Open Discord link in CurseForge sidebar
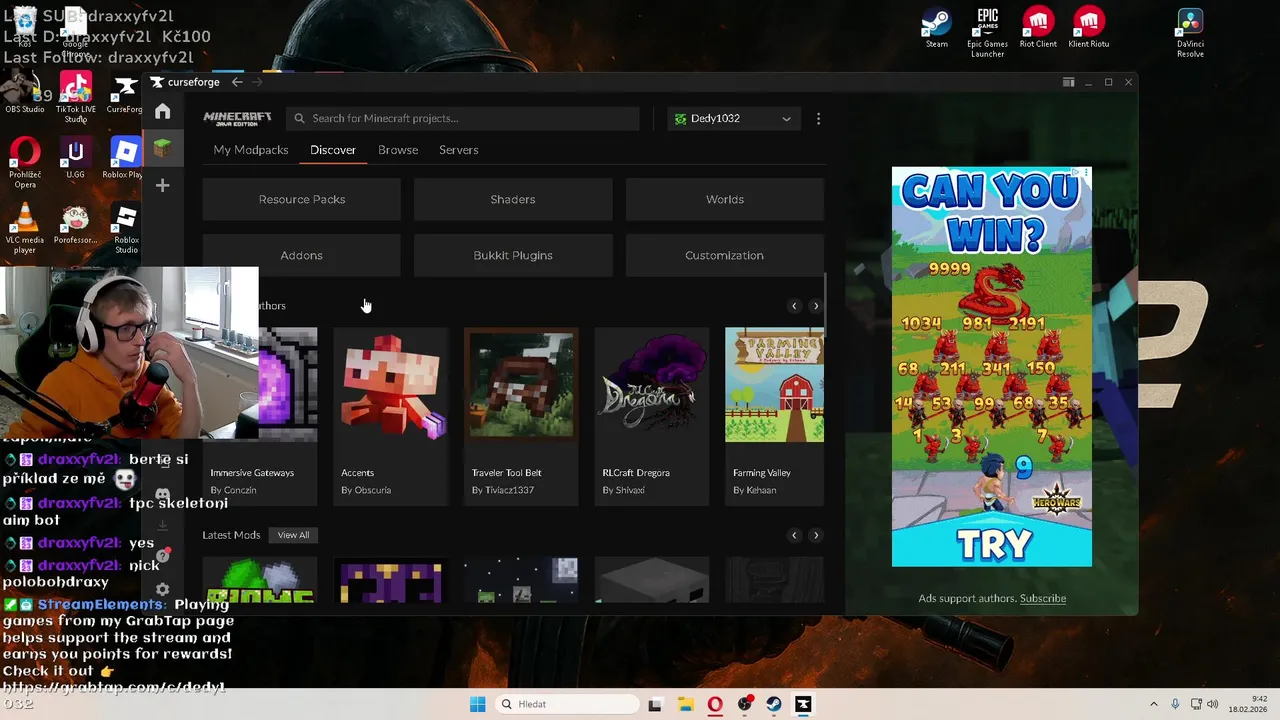1280x720 pixels. pos(163,495)
